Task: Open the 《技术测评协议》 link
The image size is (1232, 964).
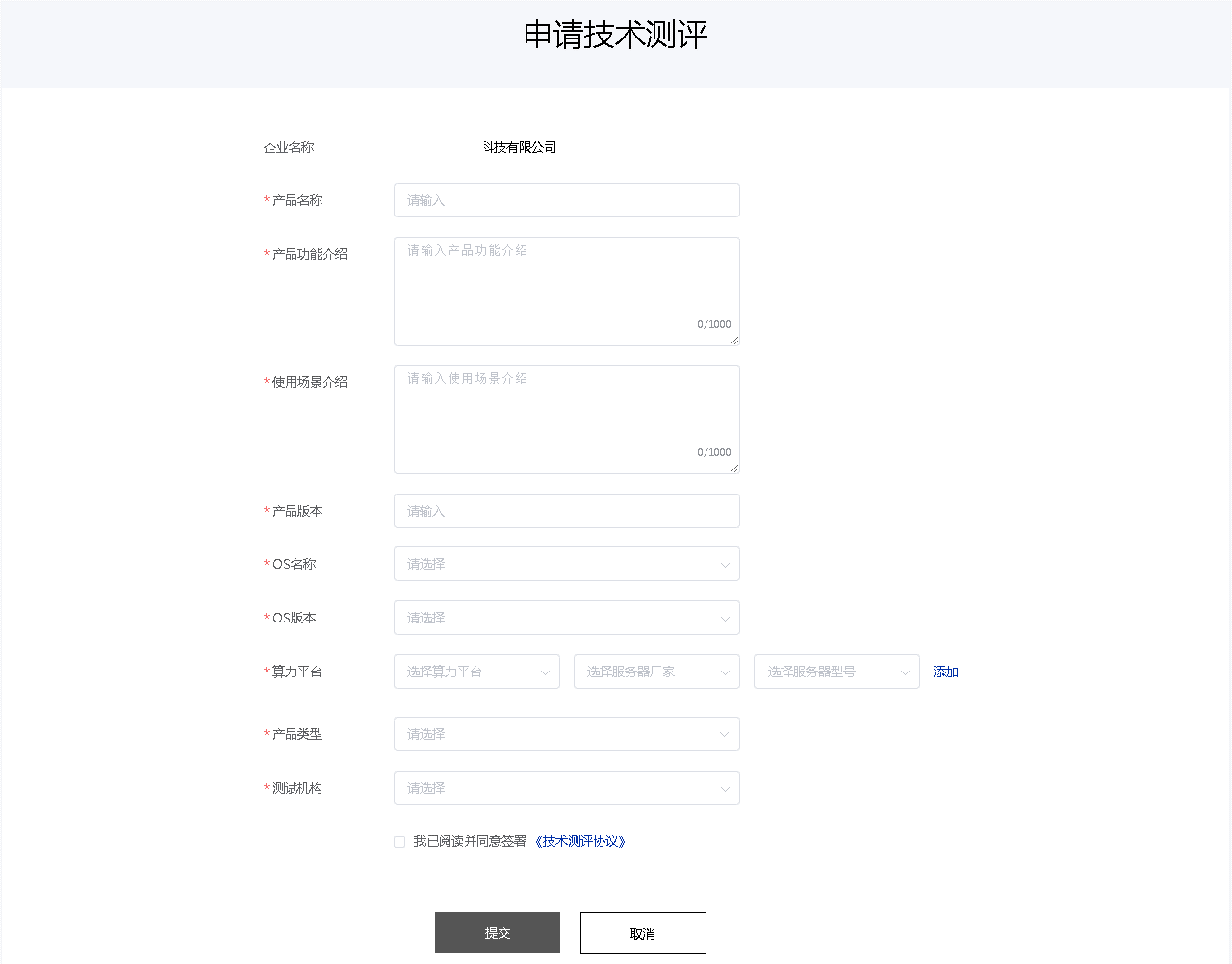Action: click(580, 841)
